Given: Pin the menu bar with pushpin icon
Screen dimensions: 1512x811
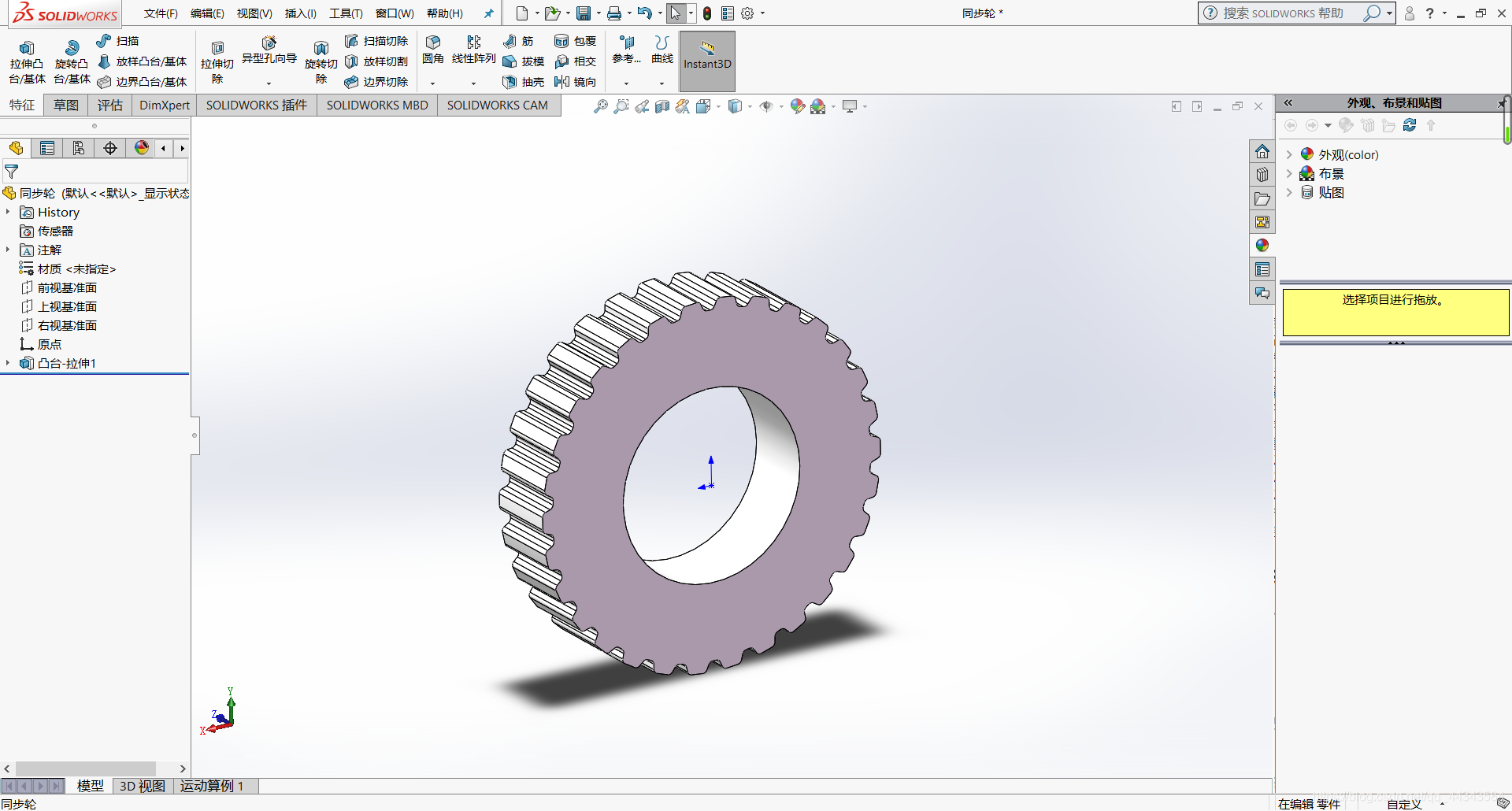Looking at the screenshot, I should click(x=488, y=13).
